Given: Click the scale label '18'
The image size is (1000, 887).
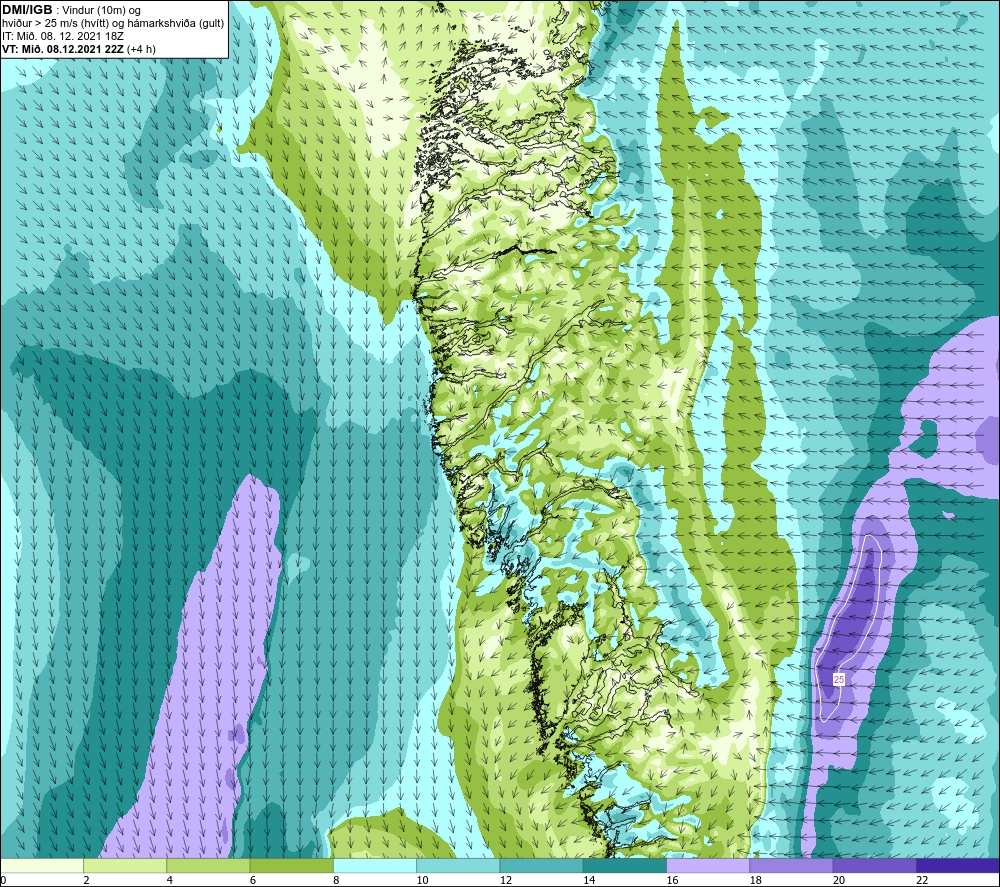Looking at the screenshot, I should click(x=755, y=880).
